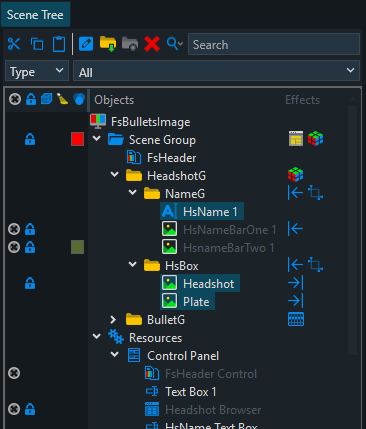366x429 pixels.
Task: Click the blue Rename pencil icon
Action: click(x=86, y=44)
